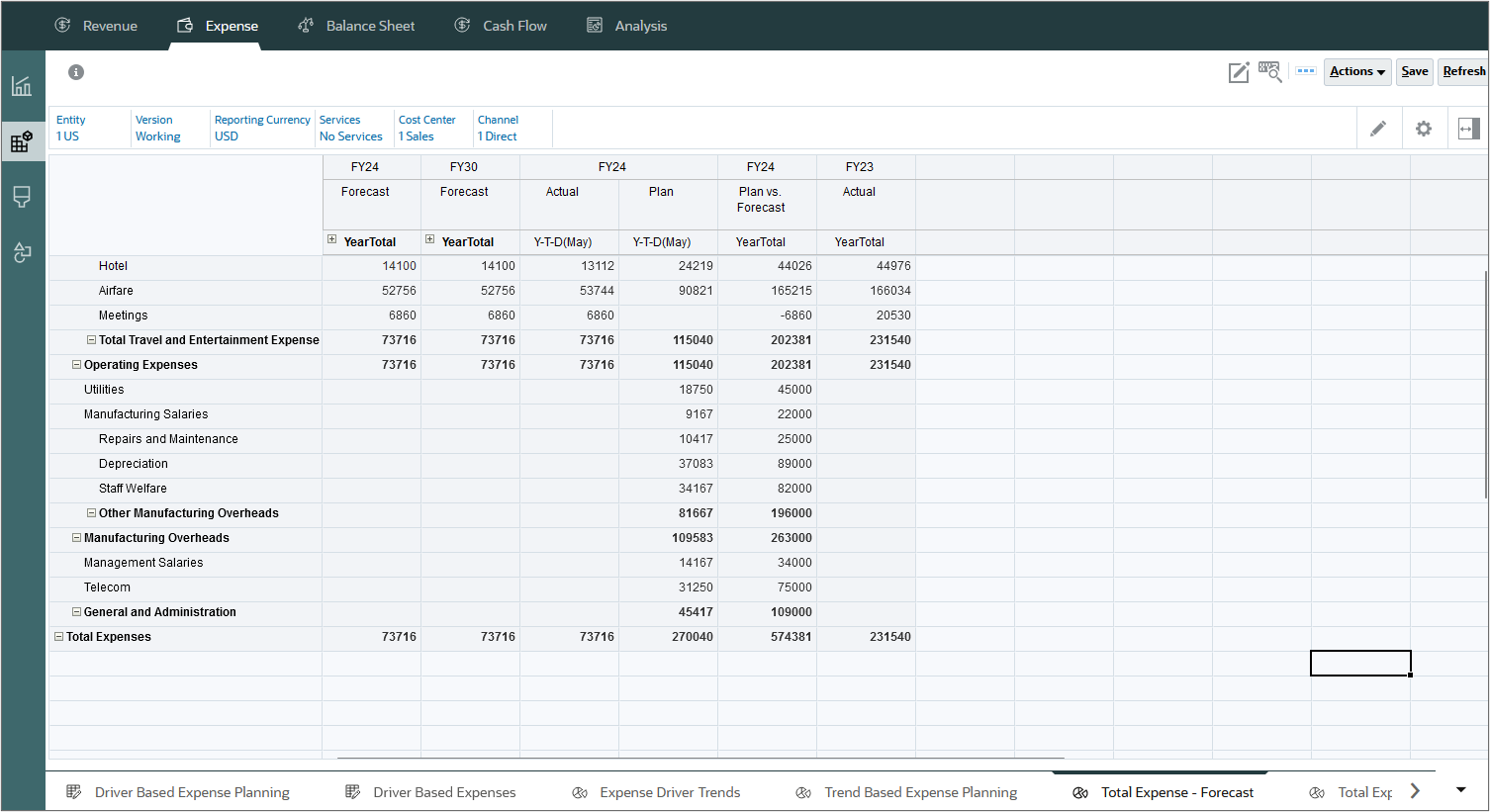The image size is (1490, 812).
Task: Select the Expense tab
Action: pyautogui.click(x=218, y=26)
